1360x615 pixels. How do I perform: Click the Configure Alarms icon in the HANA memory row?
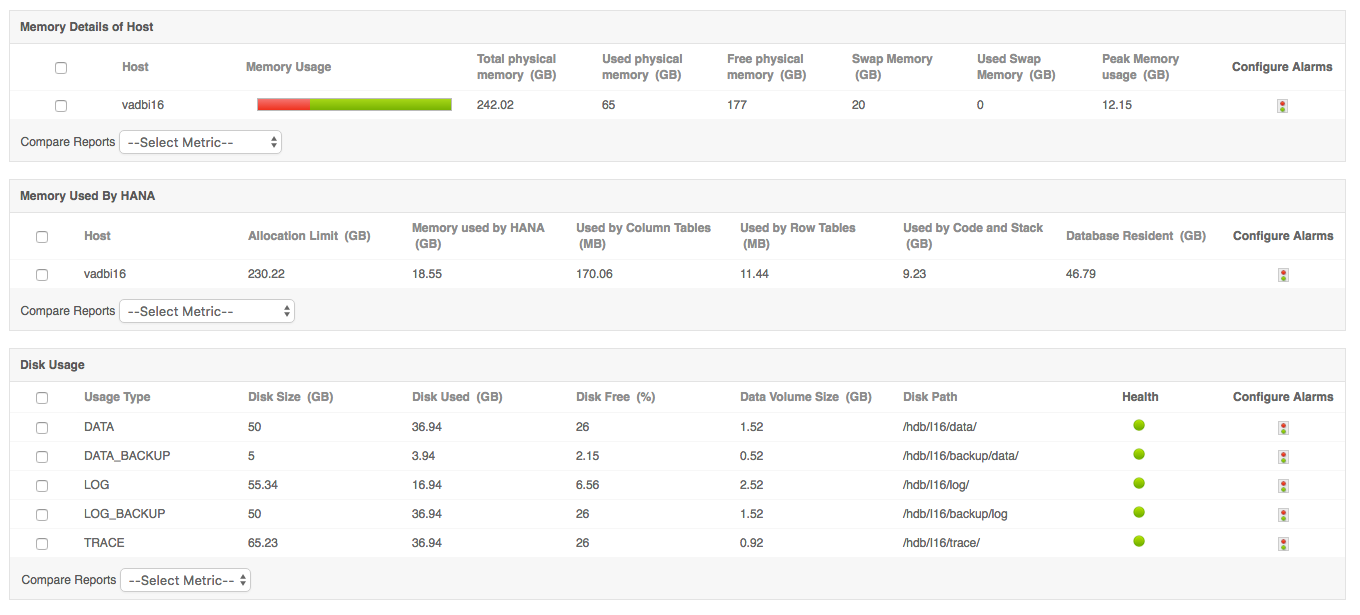[1283, 275]
